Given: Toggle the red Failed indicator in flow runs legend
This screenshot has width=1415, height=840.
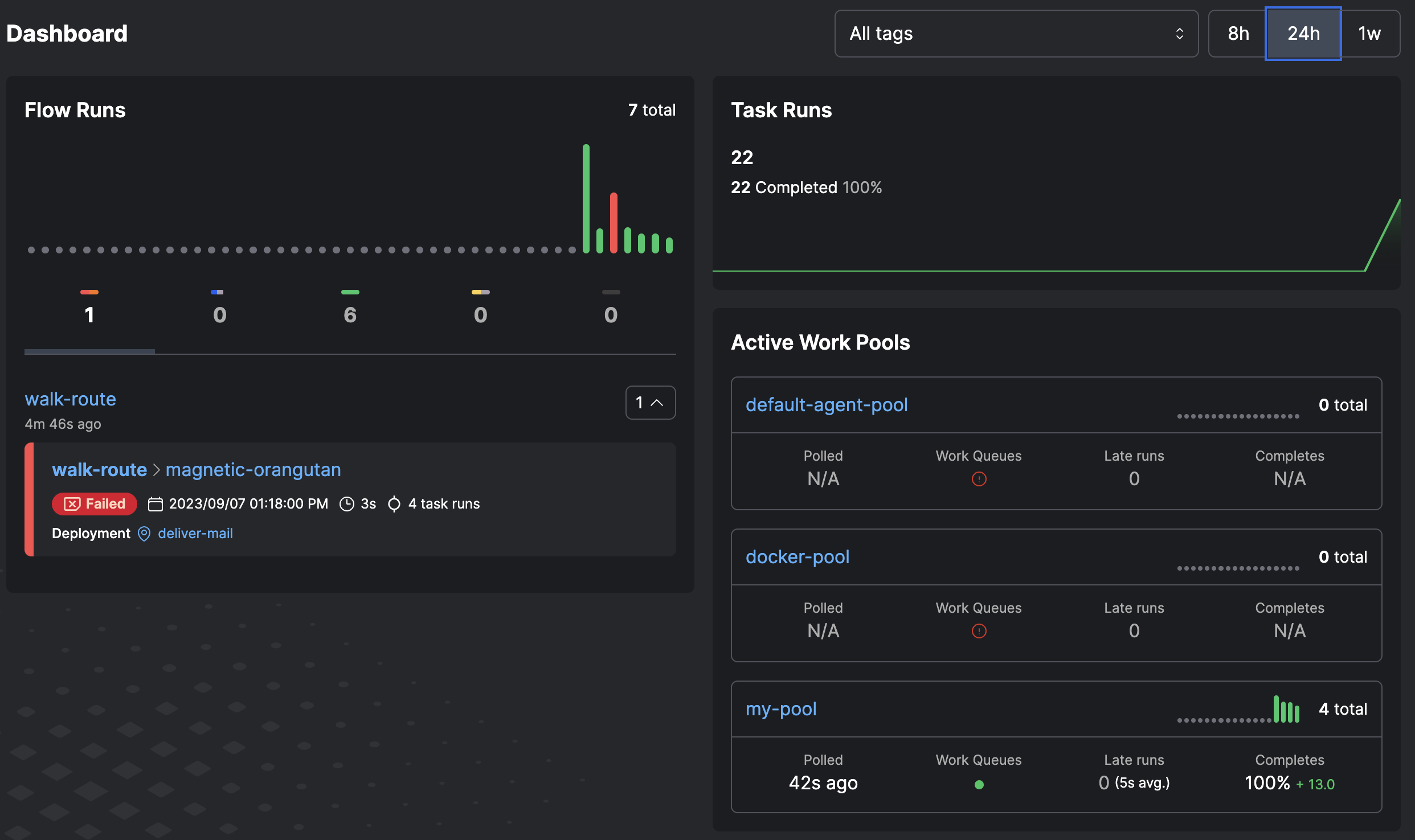Looking at the screenshot, I should pos(89,292).
